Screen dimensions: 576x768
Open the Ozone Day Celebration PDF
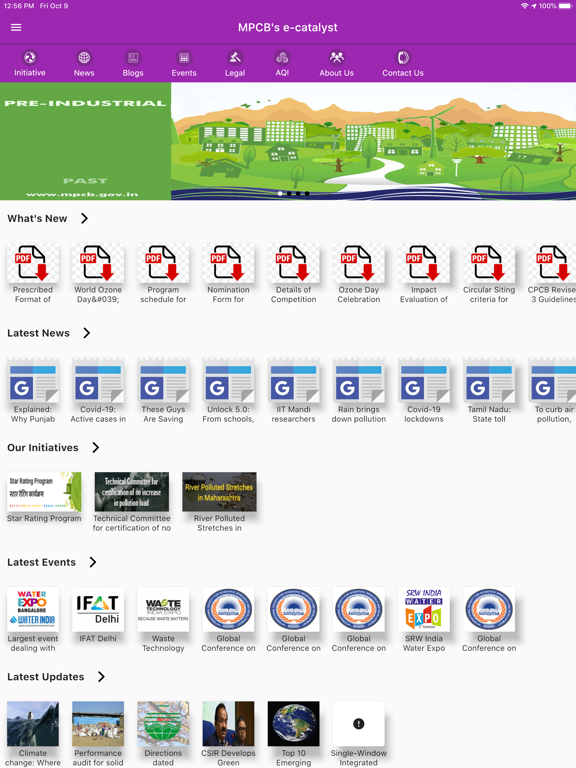tap(359, 263)
